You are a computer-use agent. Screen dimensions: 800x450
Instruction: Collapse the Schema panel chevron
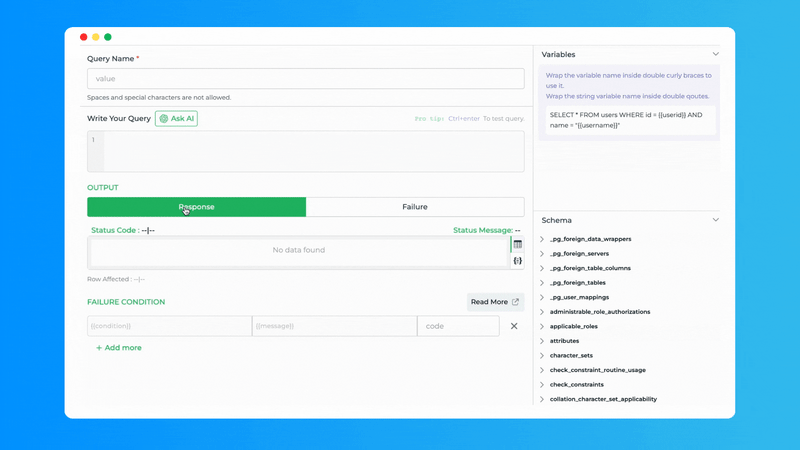click(715, 220)
